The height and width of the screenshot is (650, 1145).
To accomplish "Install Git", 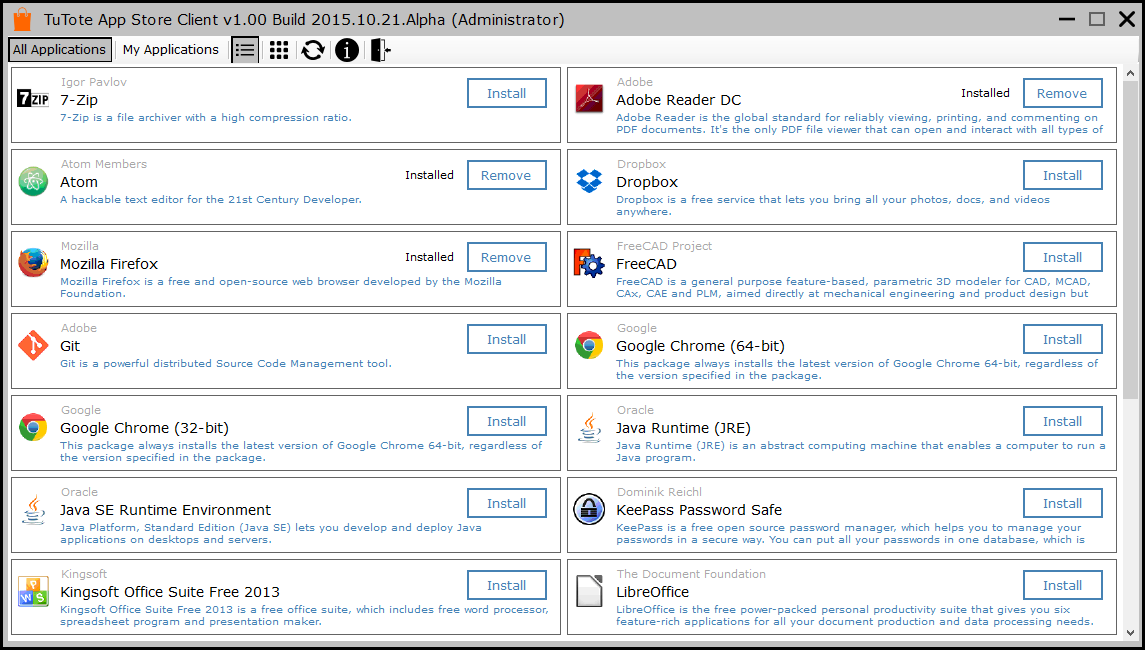I will pos(507,340).
